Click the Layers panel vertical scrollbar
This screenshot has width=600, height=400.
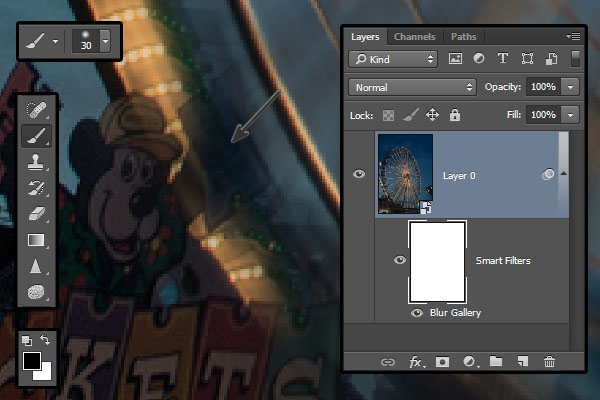576,241
